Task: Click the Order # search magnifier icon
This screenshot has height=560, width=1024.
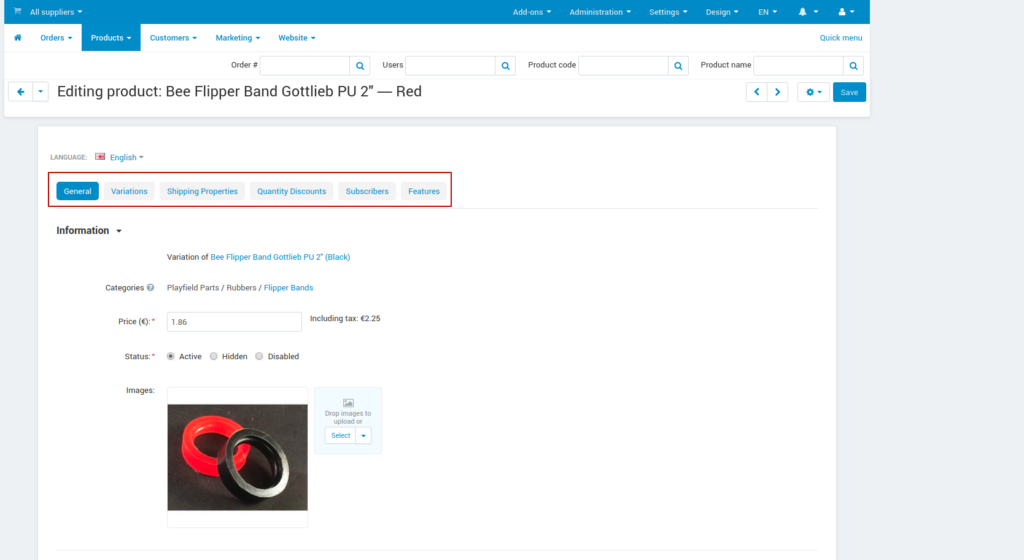Action: point(360,65)
